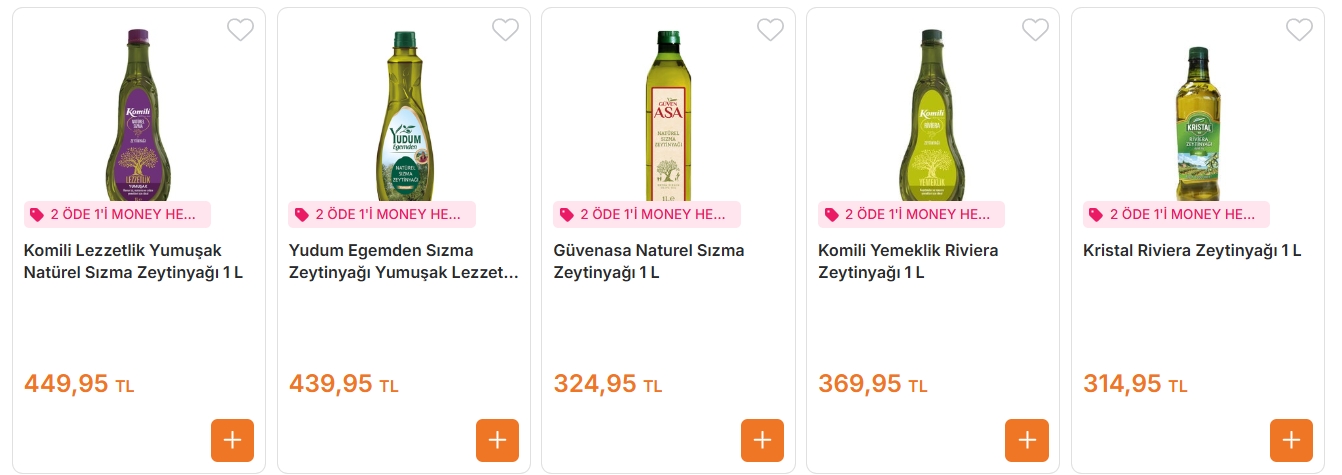Viewport: 1342px width, 475px height.
Task: Toggle heart on Yudum Egemden product card
Action: pos(505,30)
